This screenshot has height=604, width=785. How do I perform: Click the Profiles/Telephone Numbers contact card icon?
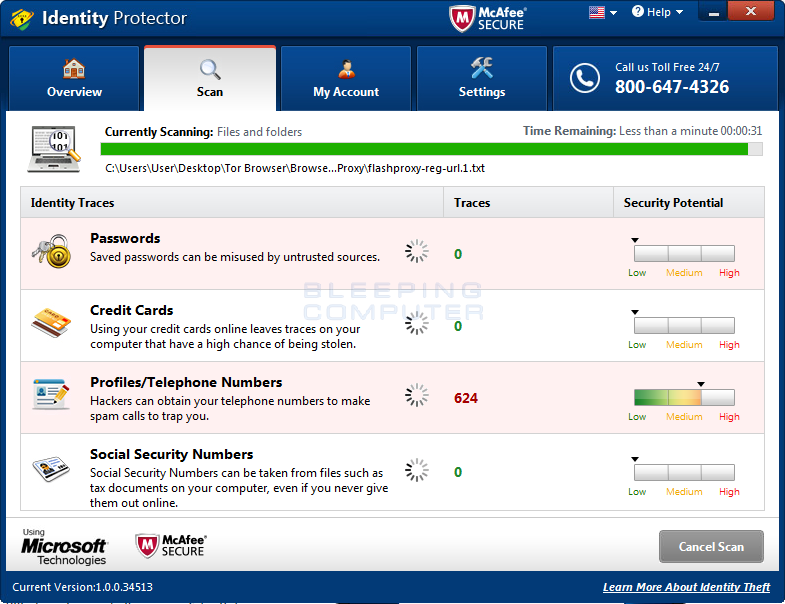tap(50, 394)
